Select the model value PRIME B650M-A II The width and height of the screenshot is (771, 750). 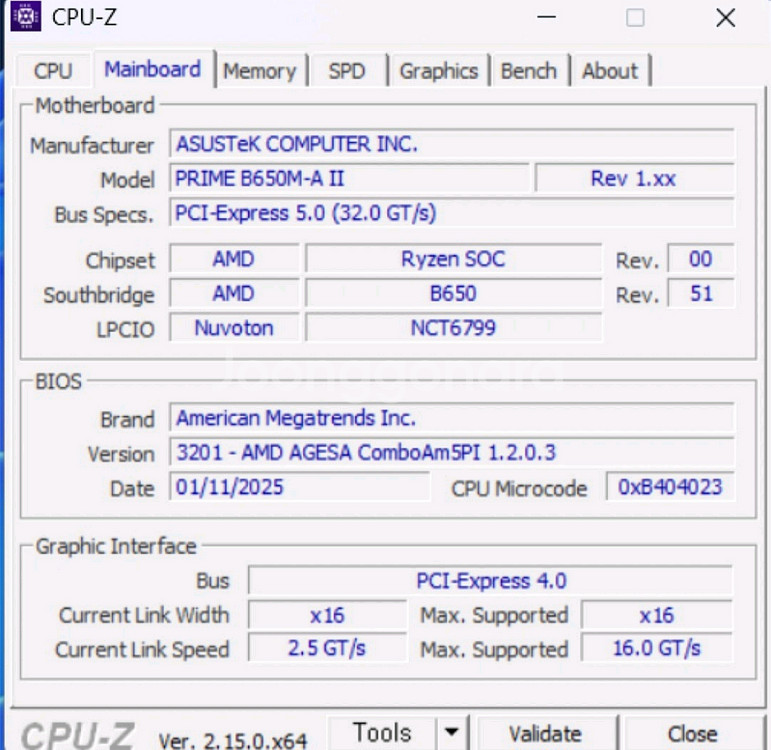[349, 179]
